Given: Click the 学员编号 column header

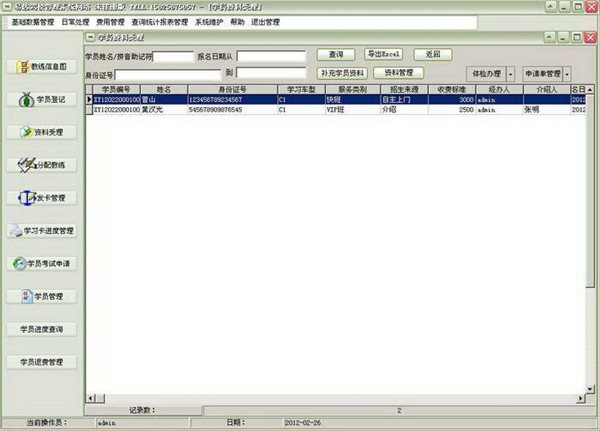Looking at the screenshot, I should (116, 90).
